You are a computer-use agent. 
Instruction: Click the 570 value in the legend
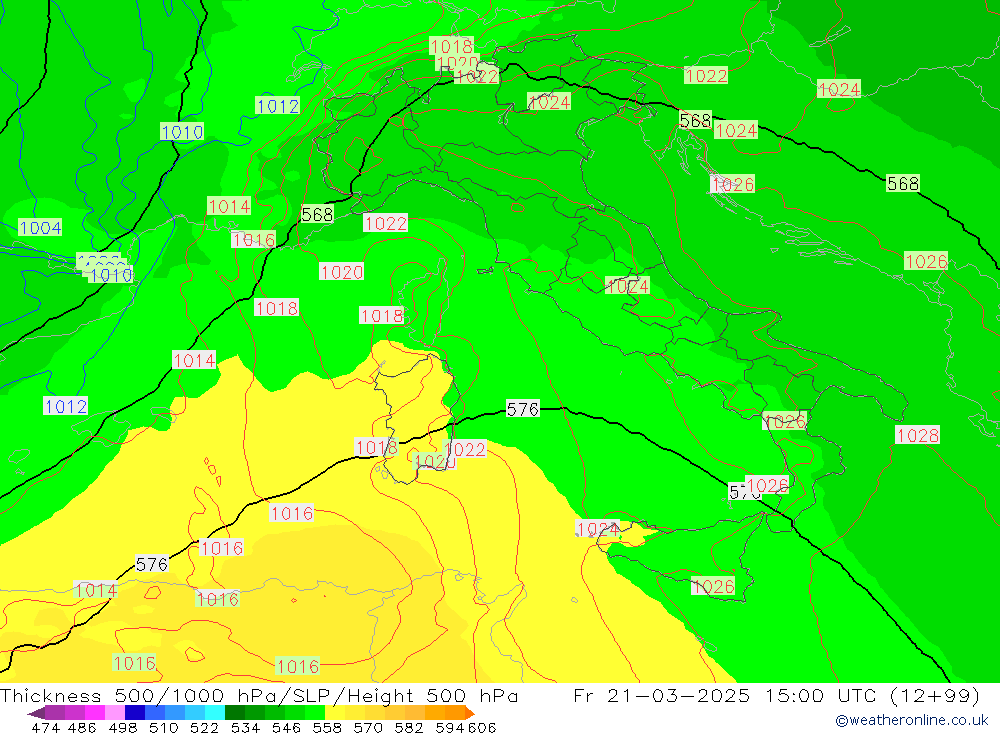(368, 727)
